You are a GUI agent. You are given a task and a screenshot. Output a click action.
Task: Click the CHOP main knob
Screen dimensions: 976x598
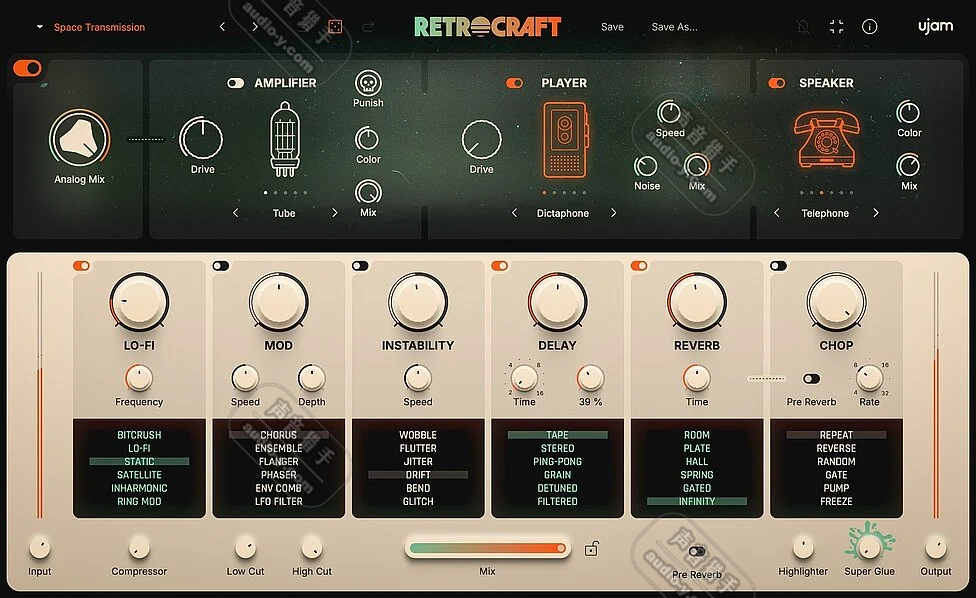pos(836,302)
